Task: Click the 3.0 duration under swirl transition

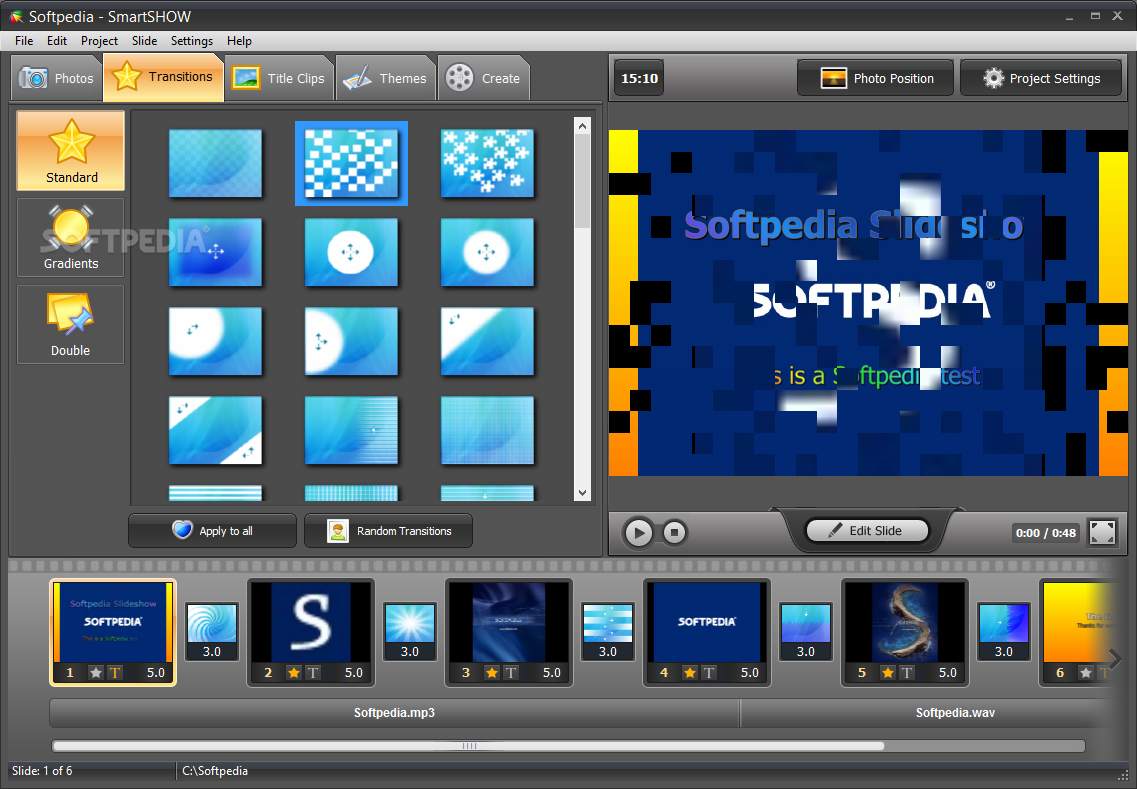Action: coord(212,651)
